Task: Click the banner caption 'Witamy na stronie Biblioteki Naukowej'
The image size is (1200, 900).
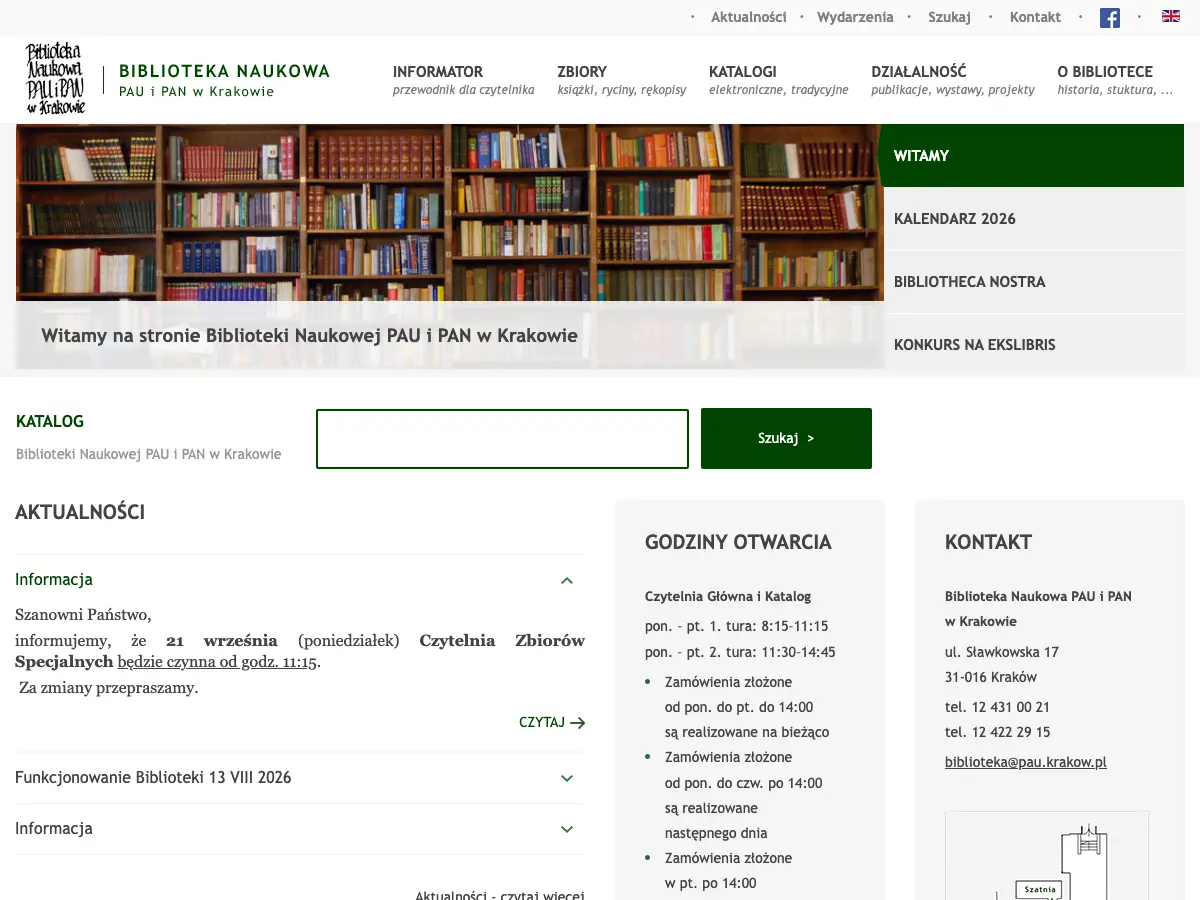Action: [x=309, y=336]
